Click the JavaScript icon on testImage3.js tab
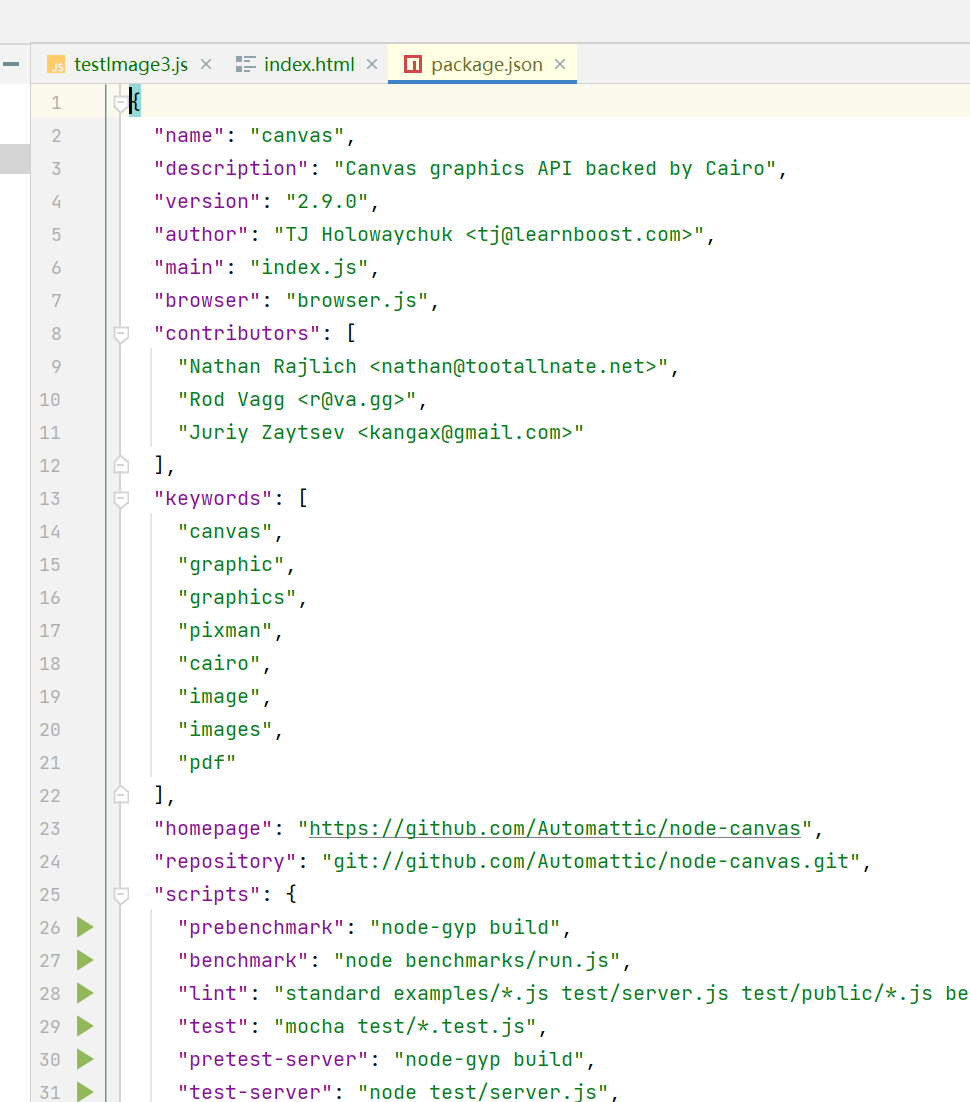This screenshot has width=970, height=1102. tap(56, 64)
